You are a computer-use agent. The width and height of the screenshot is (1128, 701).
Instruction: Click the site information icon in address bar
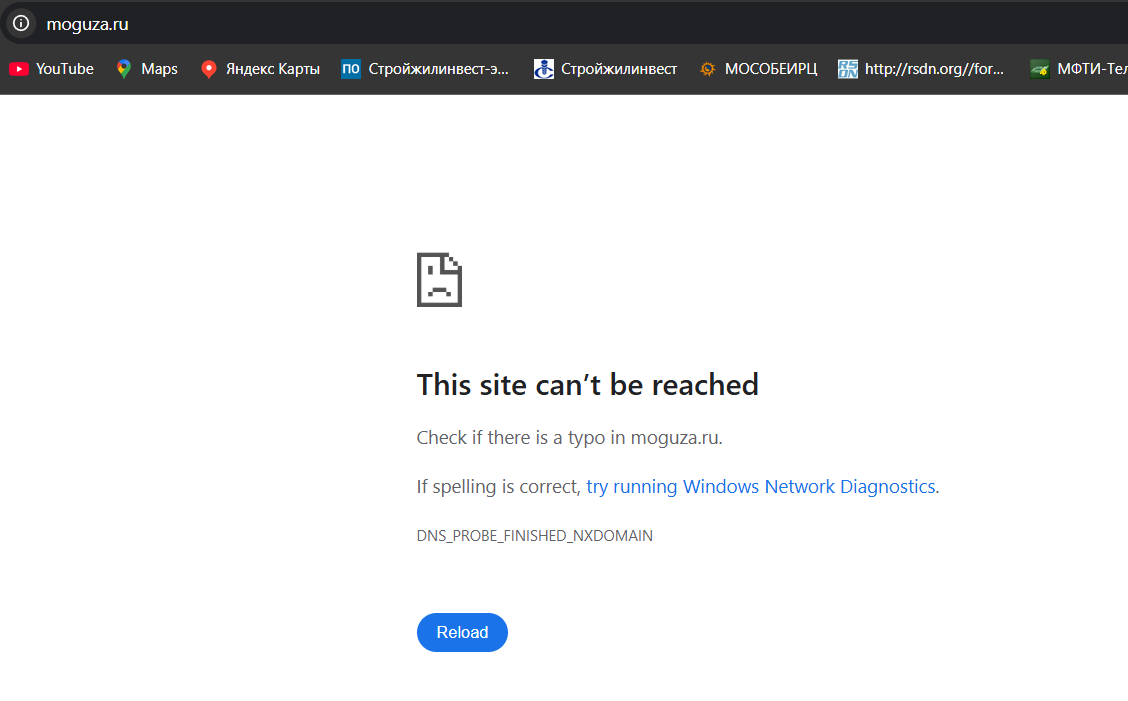[x=21, y=23]
